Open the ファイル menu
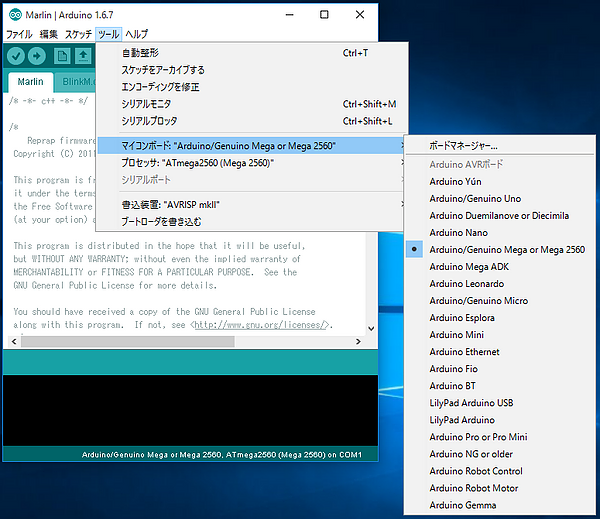This screenshot has height=519, width=600. point(19,34)
